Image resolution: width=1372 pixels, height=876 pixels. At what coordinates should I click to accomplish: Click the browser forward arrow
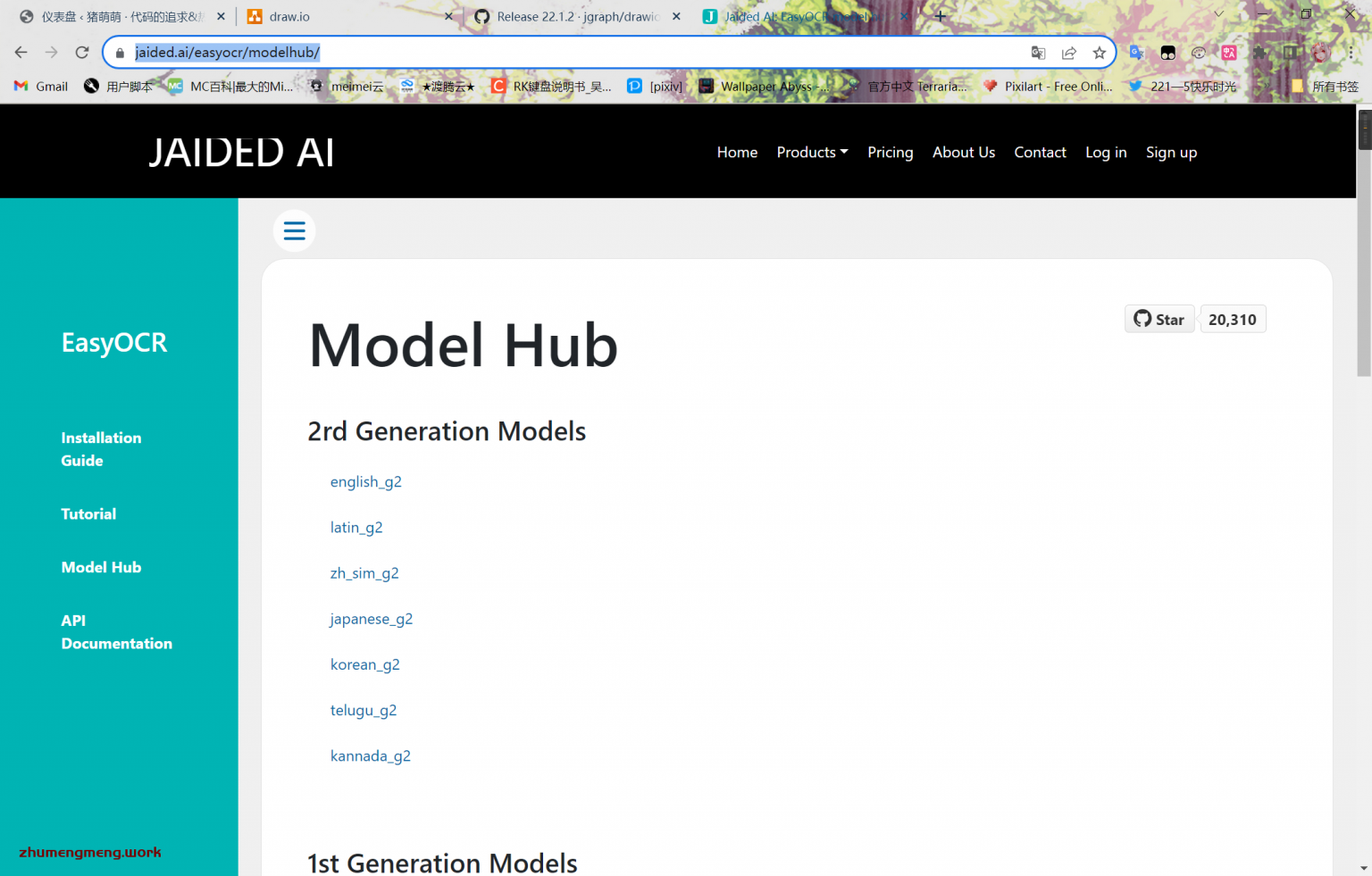coord(52,53)
